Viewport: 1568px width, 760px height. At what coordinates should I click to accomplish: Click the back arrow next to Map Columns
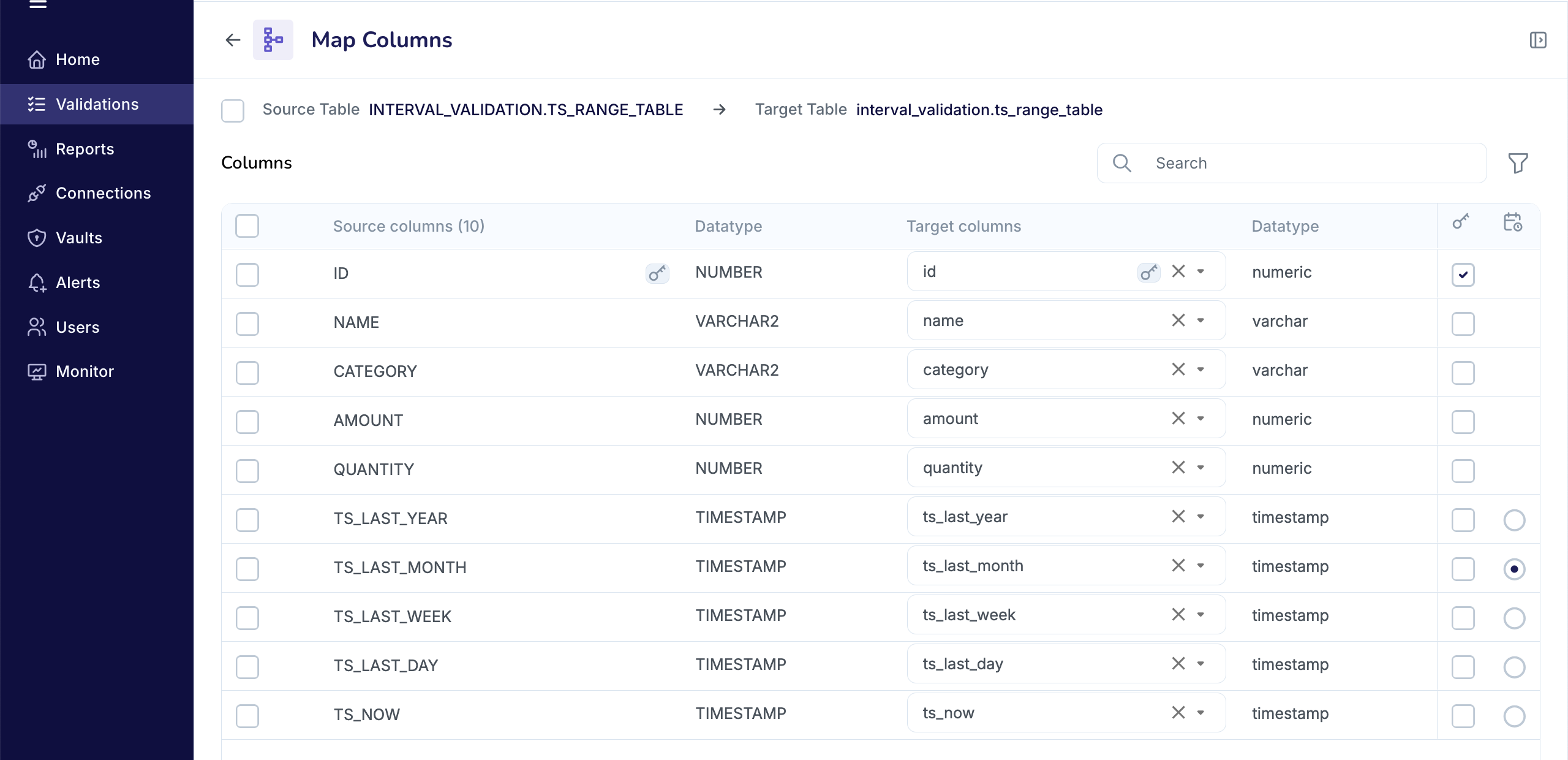point(232,40)
